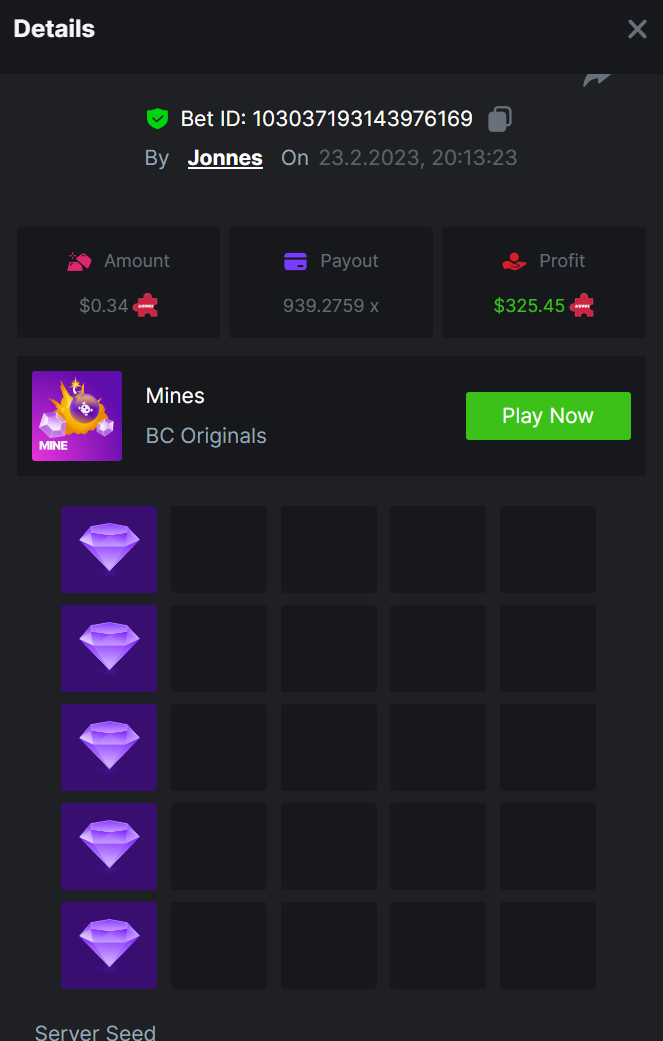Click the Play Now button
This screenshot has height=1041, width=663.
(548, 416)
